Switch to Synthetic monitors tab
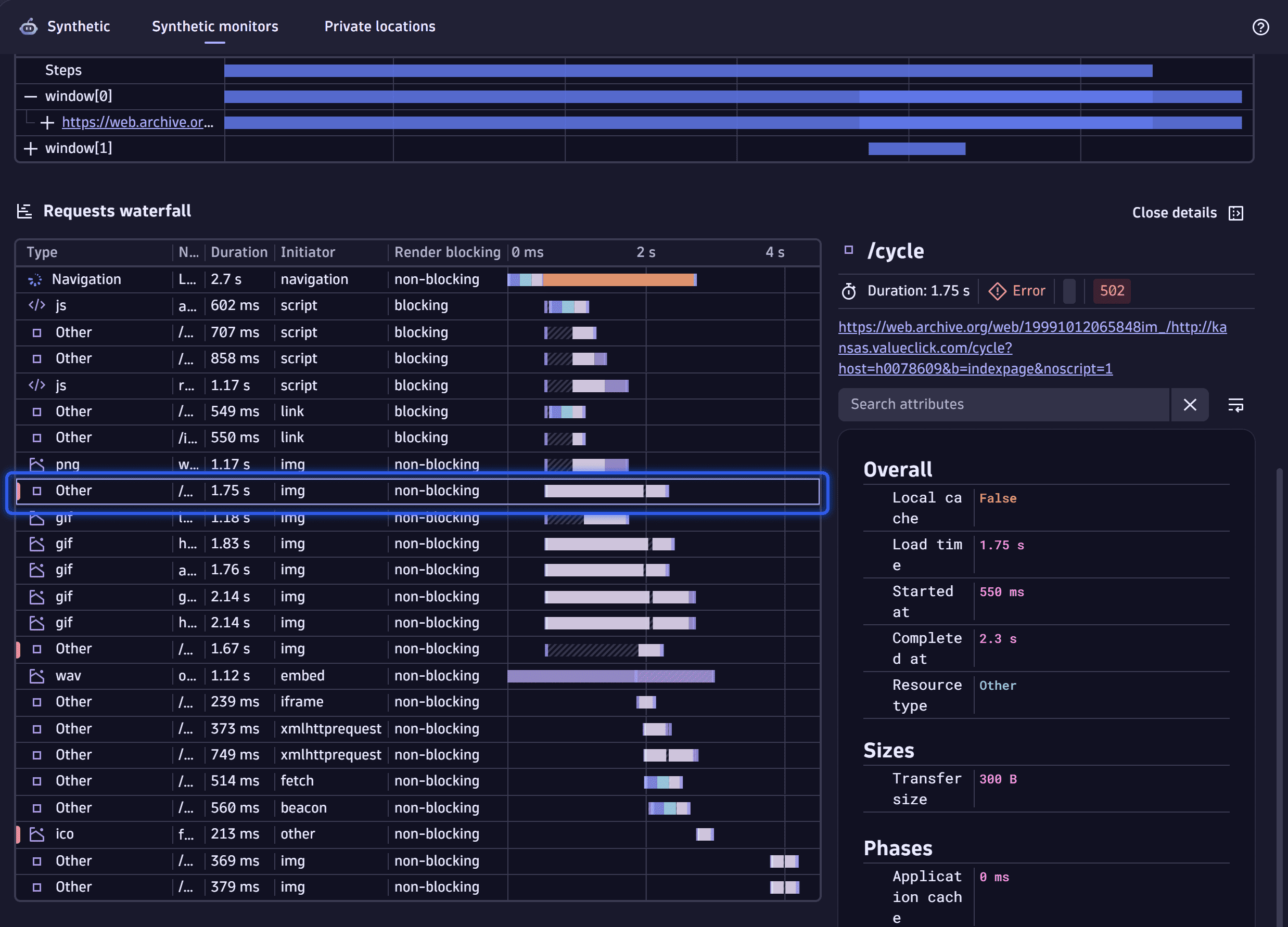The width and height of the screenshot is (1288, 927). click(214, 27)
